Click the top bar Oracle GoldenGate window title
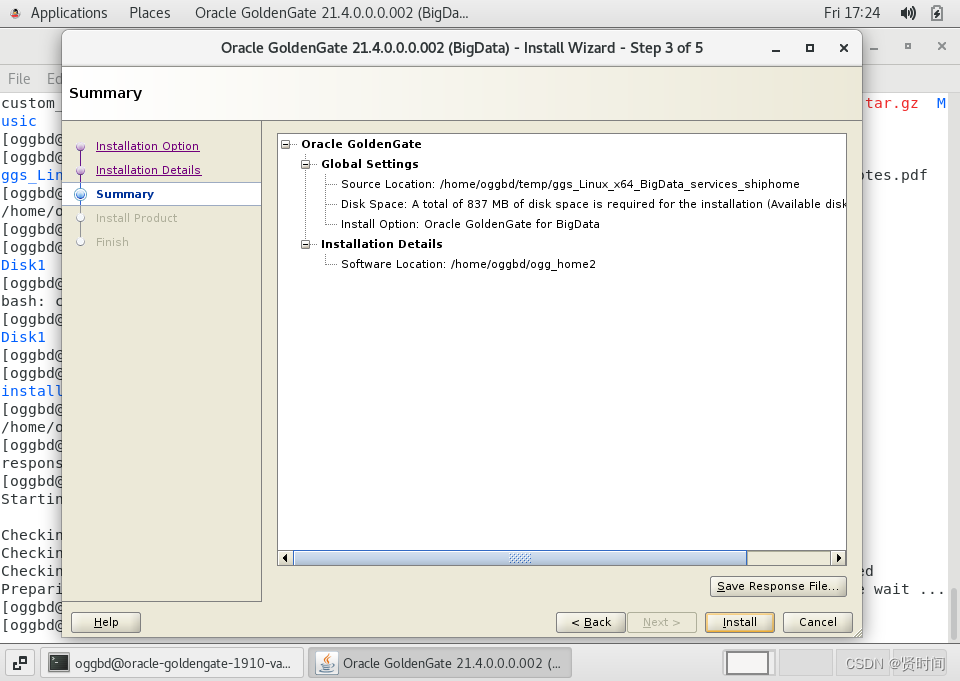Screen dimensions: 960x681 (x=331, y=13)
